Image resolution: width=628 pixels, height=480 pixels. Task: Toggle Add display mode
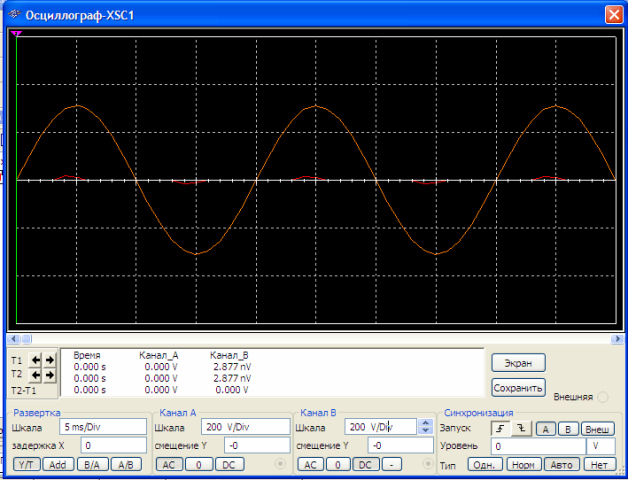[x=58, y=465]
